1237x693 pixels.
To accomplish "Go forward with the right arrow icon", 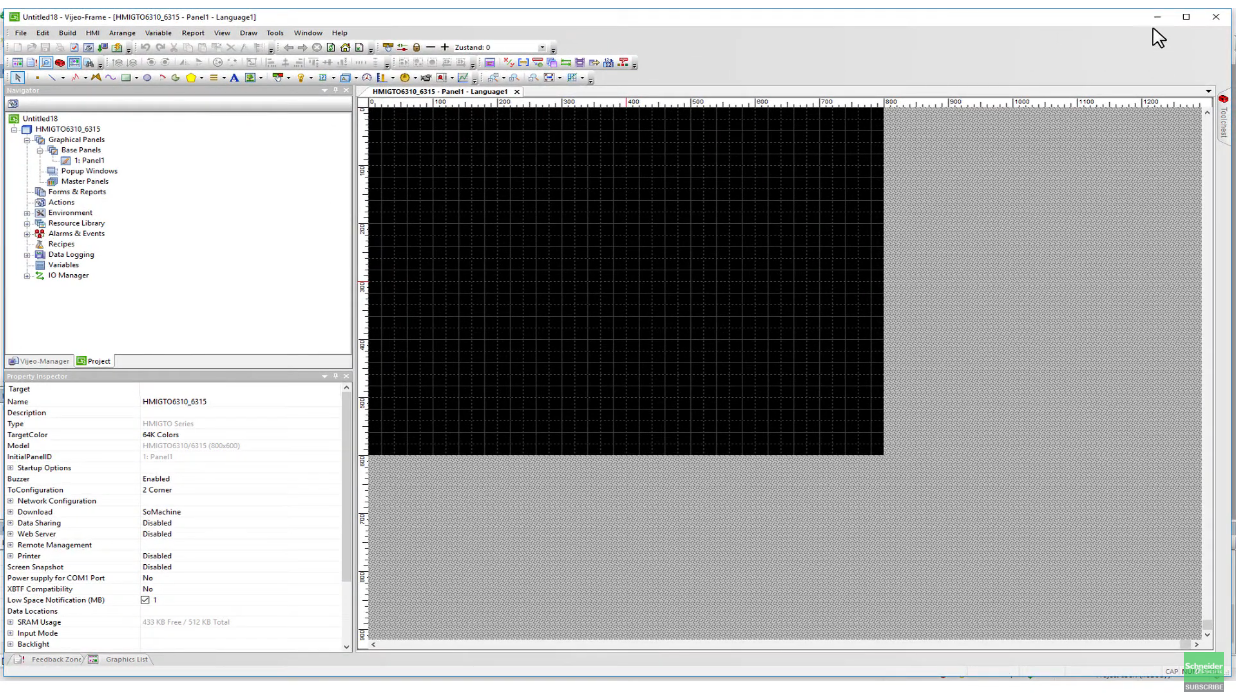I will [302, 47].
